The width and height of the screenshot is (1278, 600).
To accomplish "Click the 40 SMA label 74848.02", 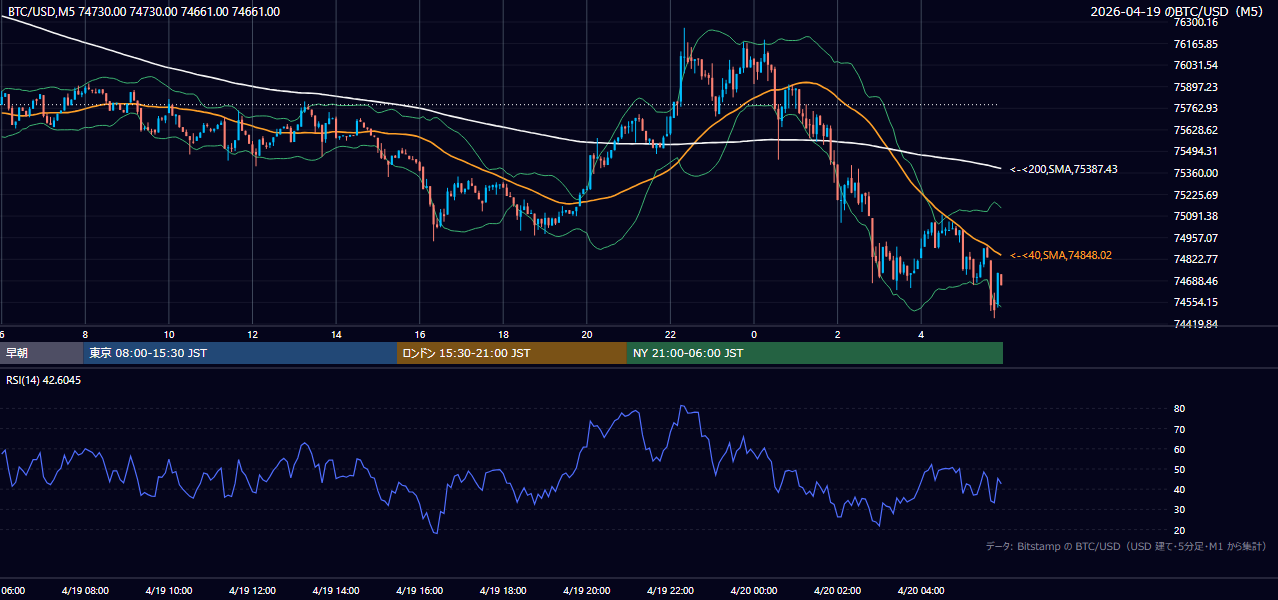I will (1060, 255).
